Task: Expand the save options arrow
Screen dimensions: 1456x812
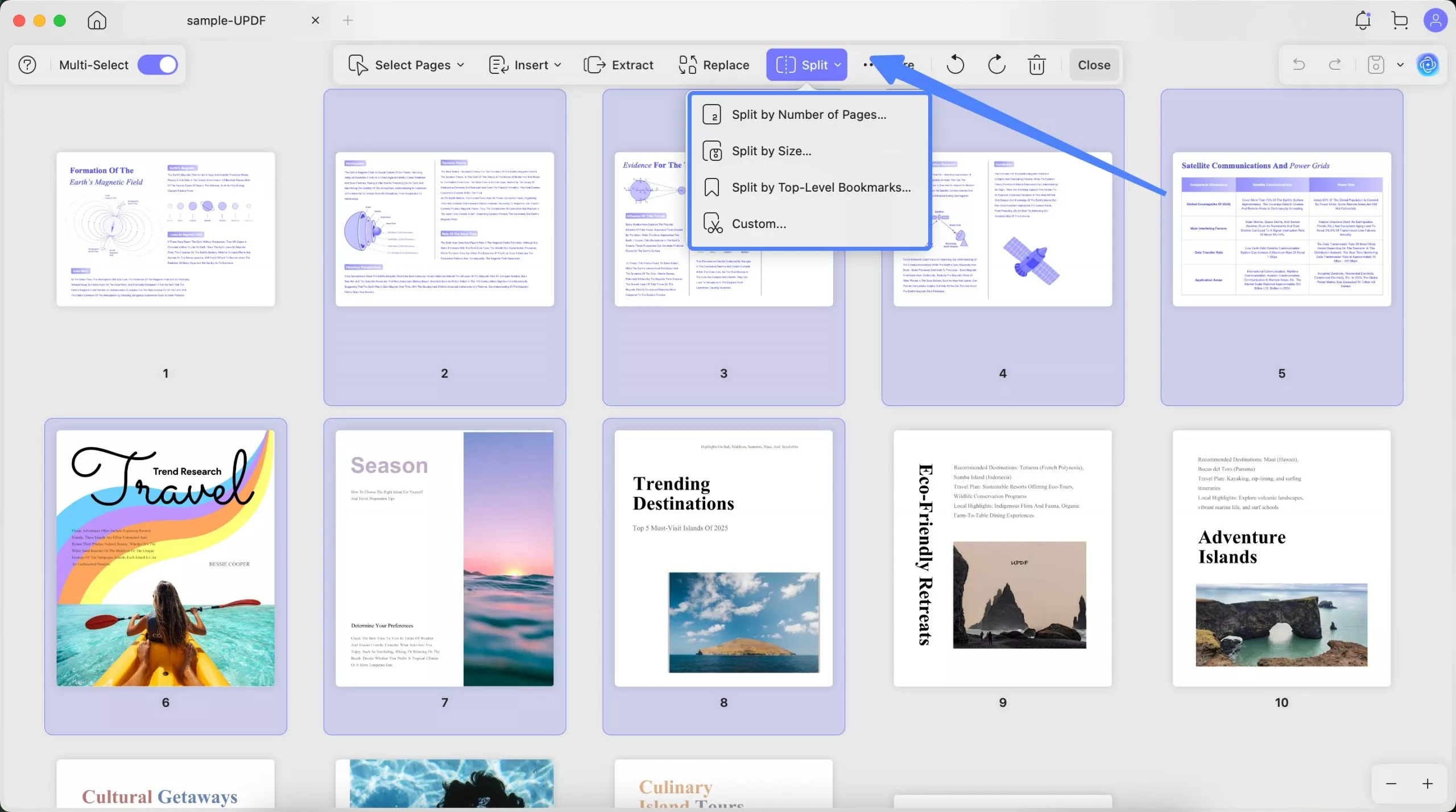Action: pyautogui.click(x=1400, y=65)
